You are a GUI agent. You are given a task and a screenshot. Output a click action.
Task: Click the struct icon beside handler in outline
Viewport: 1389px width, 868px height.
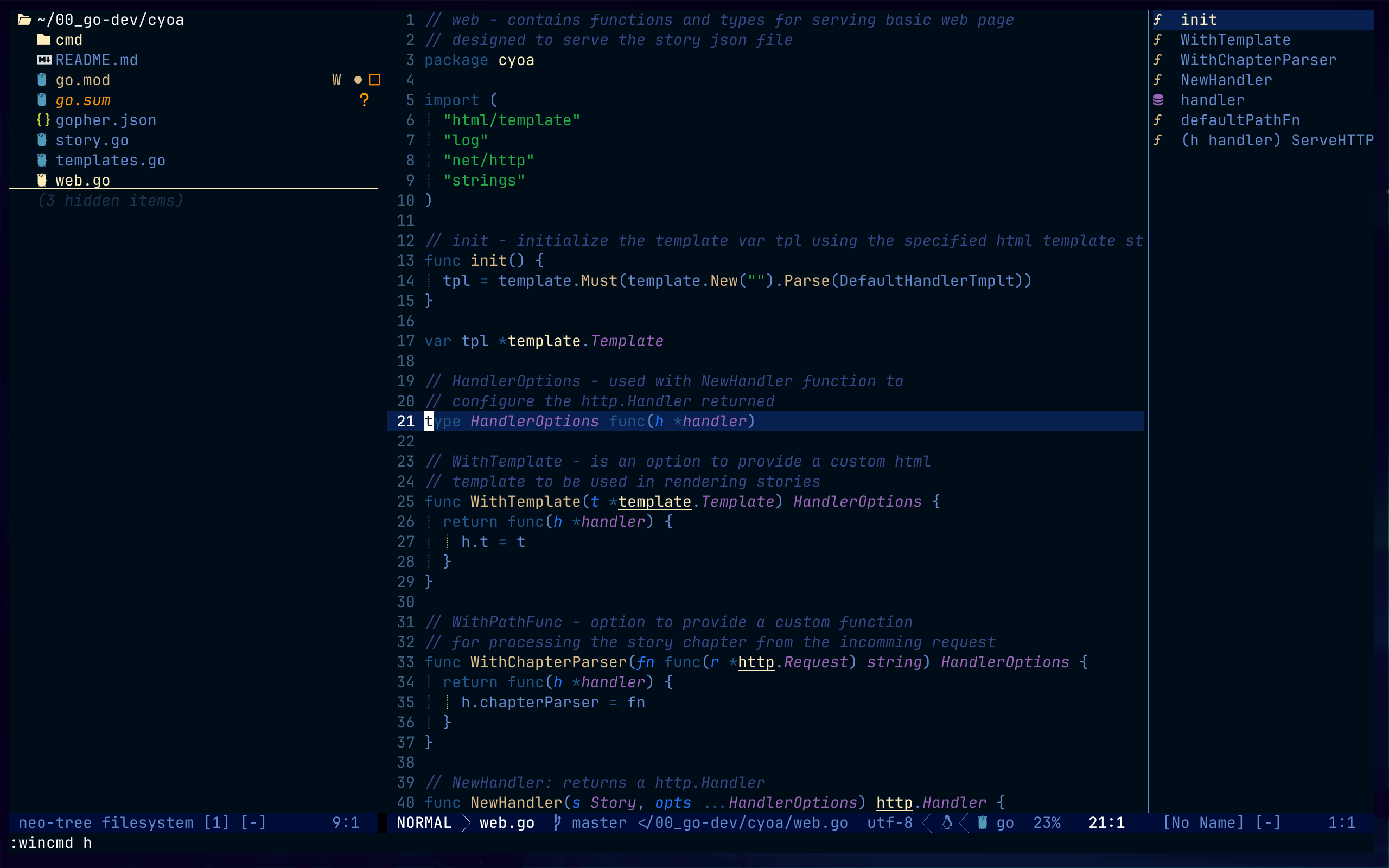coord(1158,100)
